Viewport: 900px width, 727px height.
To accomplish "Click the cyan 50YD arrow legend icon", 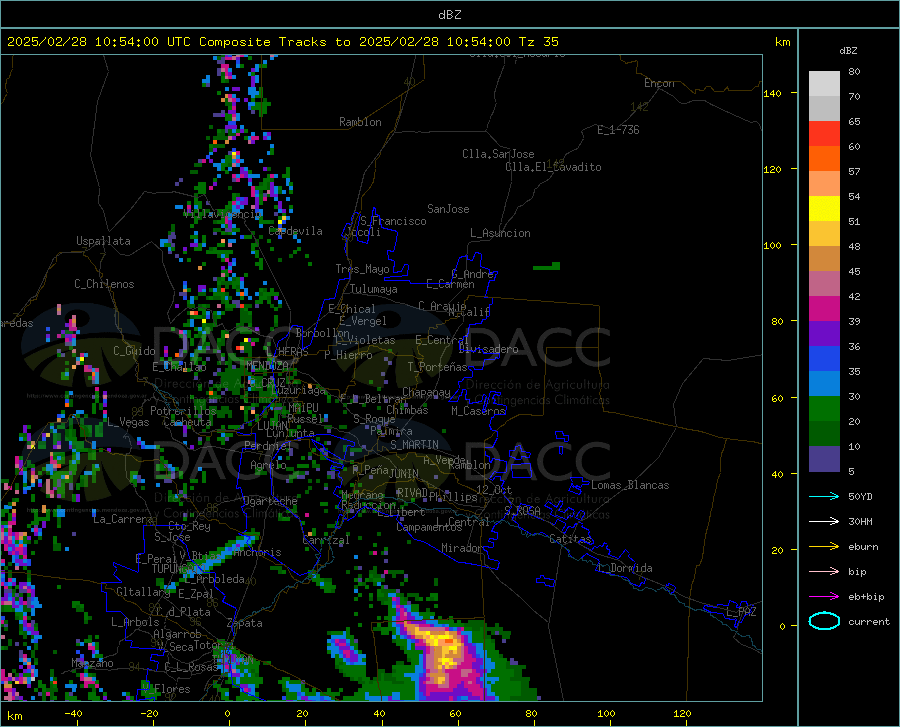I will click(x=824, y=496).
